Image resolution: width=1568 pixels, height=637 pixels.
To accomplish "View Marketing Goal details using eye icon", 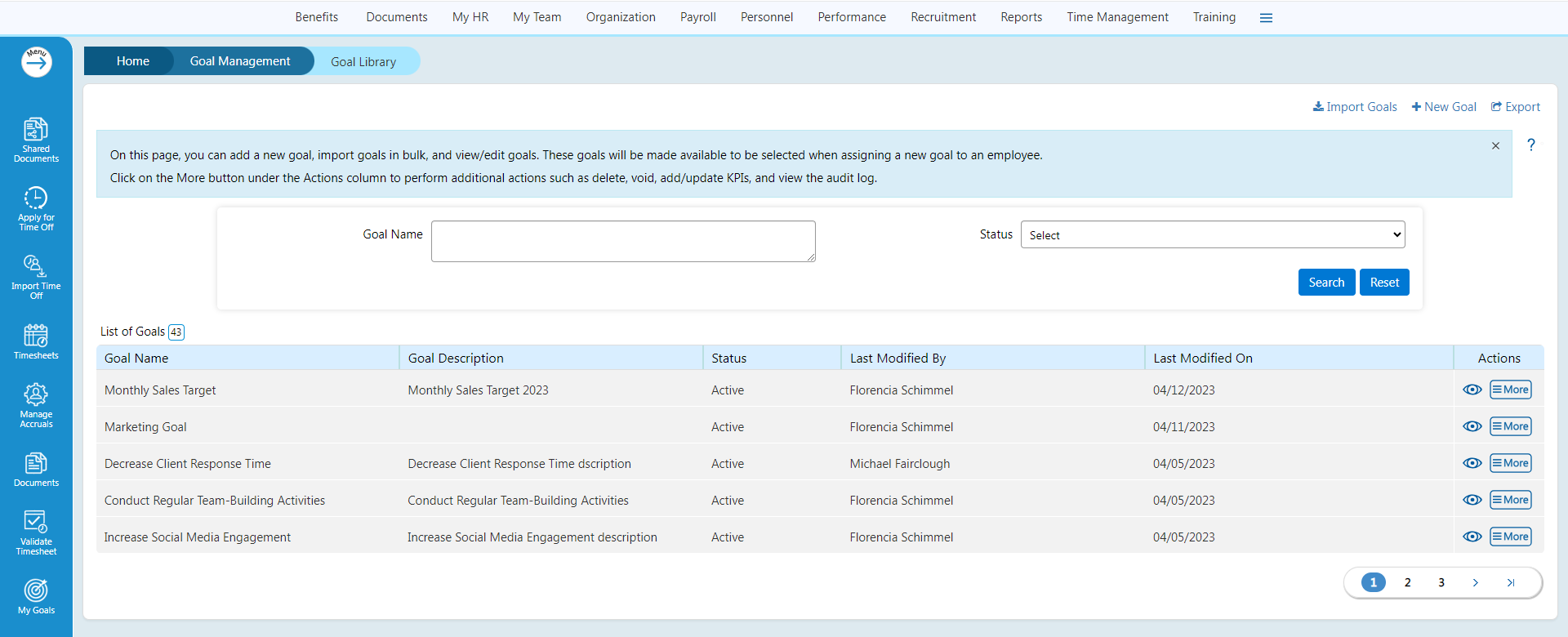I will pyautogui.click(x=1472, y=427).
